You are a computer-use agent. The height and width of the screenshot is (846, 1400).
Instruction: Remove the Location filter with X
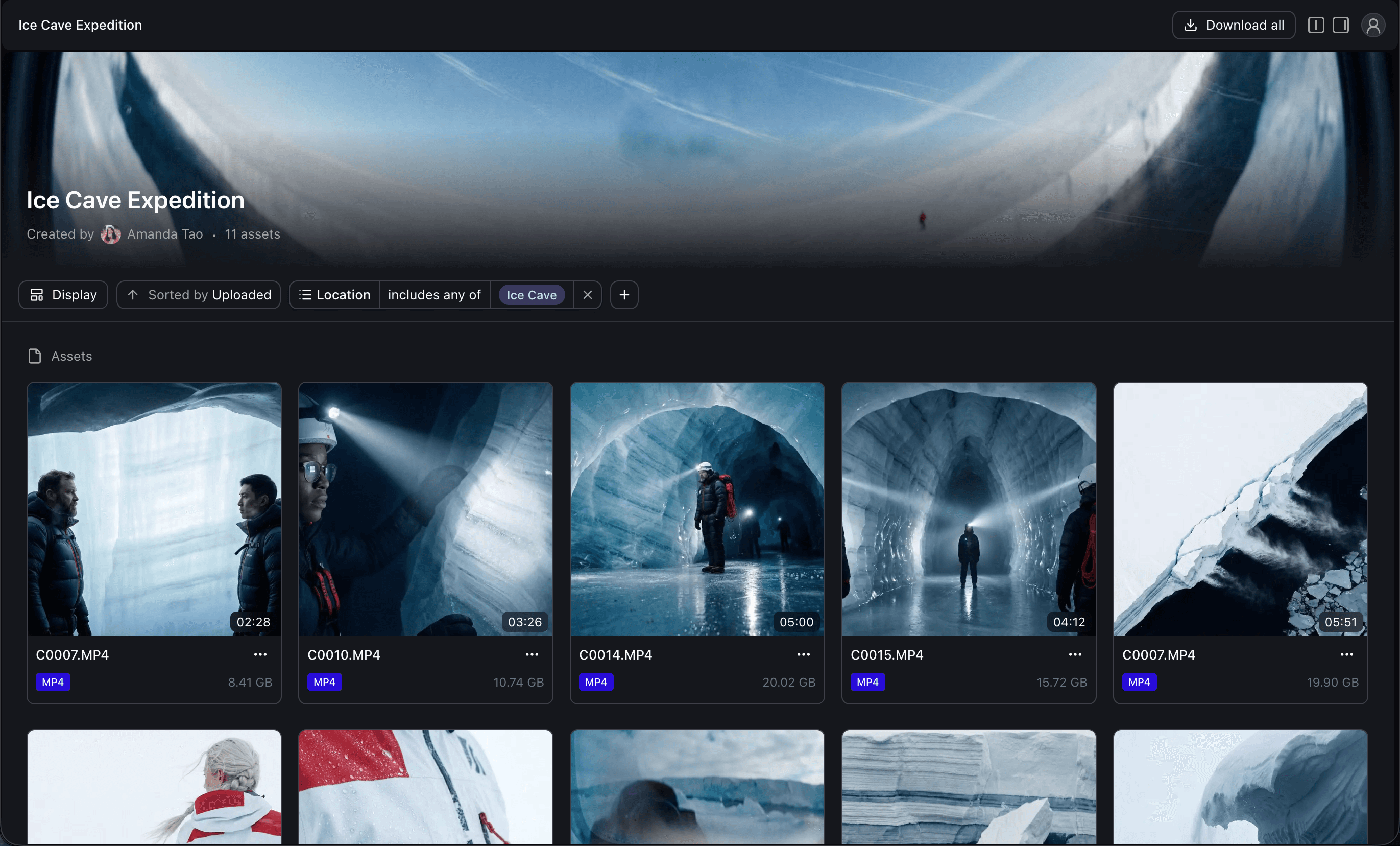coord(588,294)
